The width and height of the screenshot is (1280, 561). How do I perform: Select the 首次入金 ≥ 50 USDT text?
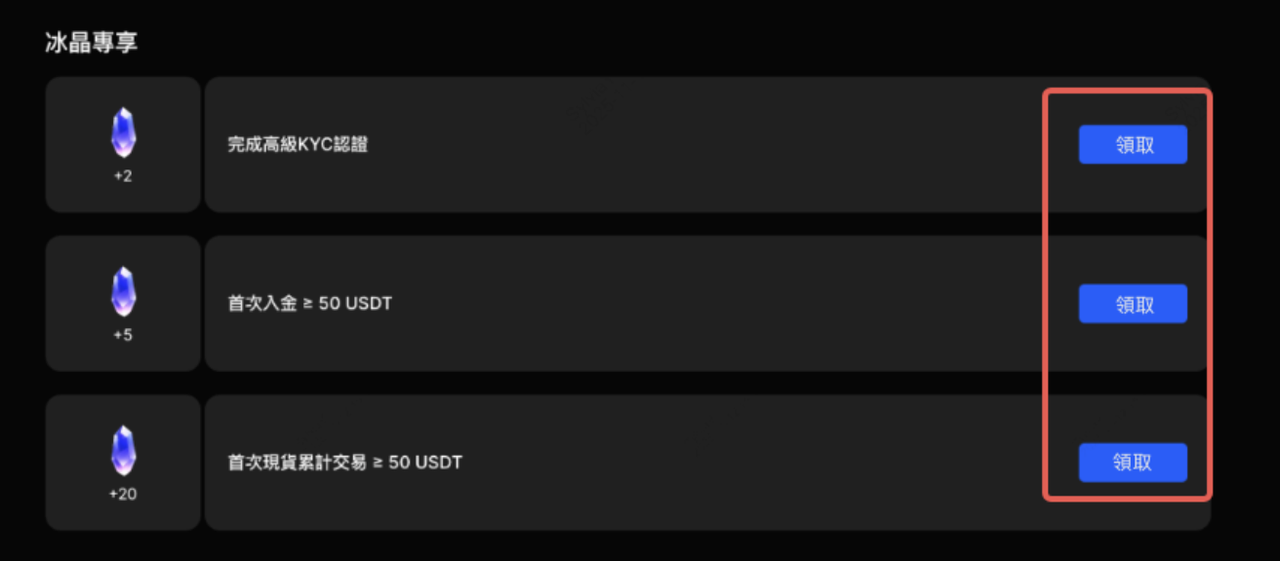coord(310,303)
